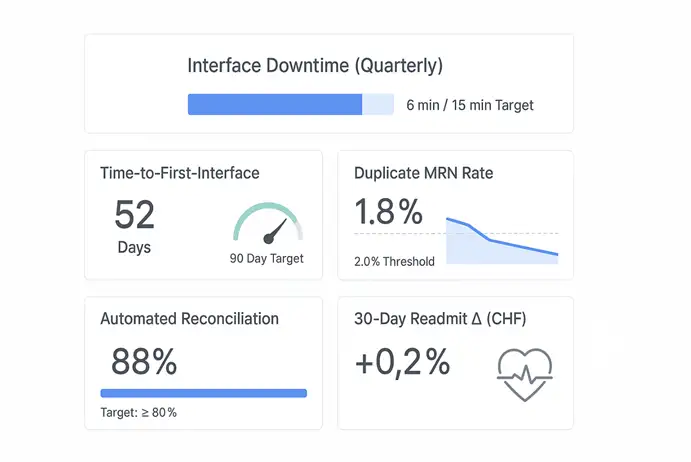Click the 2.0% Threshold label
Image resolution: width=691 pixels, height=462 pixels.
[394, 262]
